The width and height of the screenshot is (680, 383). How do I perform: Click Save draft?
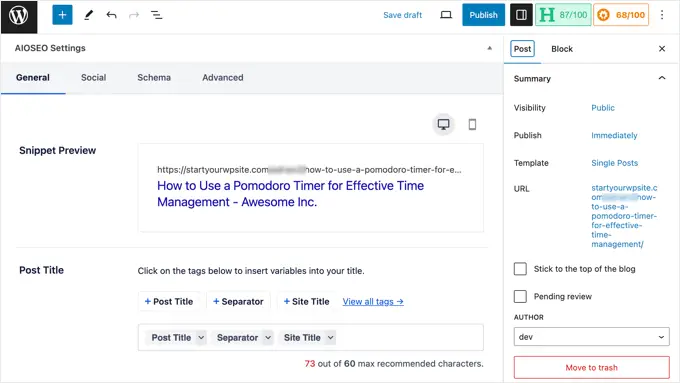coord(402,15)
